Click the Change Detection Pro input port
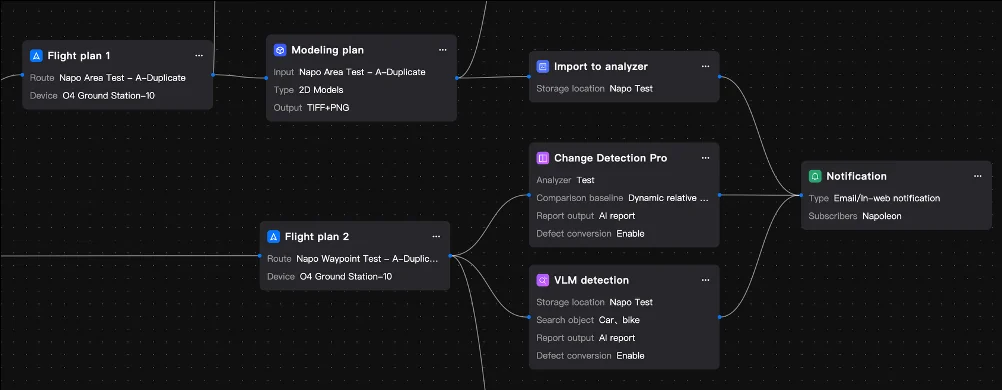Screen dimensions: 1002x390 point(529,195)
